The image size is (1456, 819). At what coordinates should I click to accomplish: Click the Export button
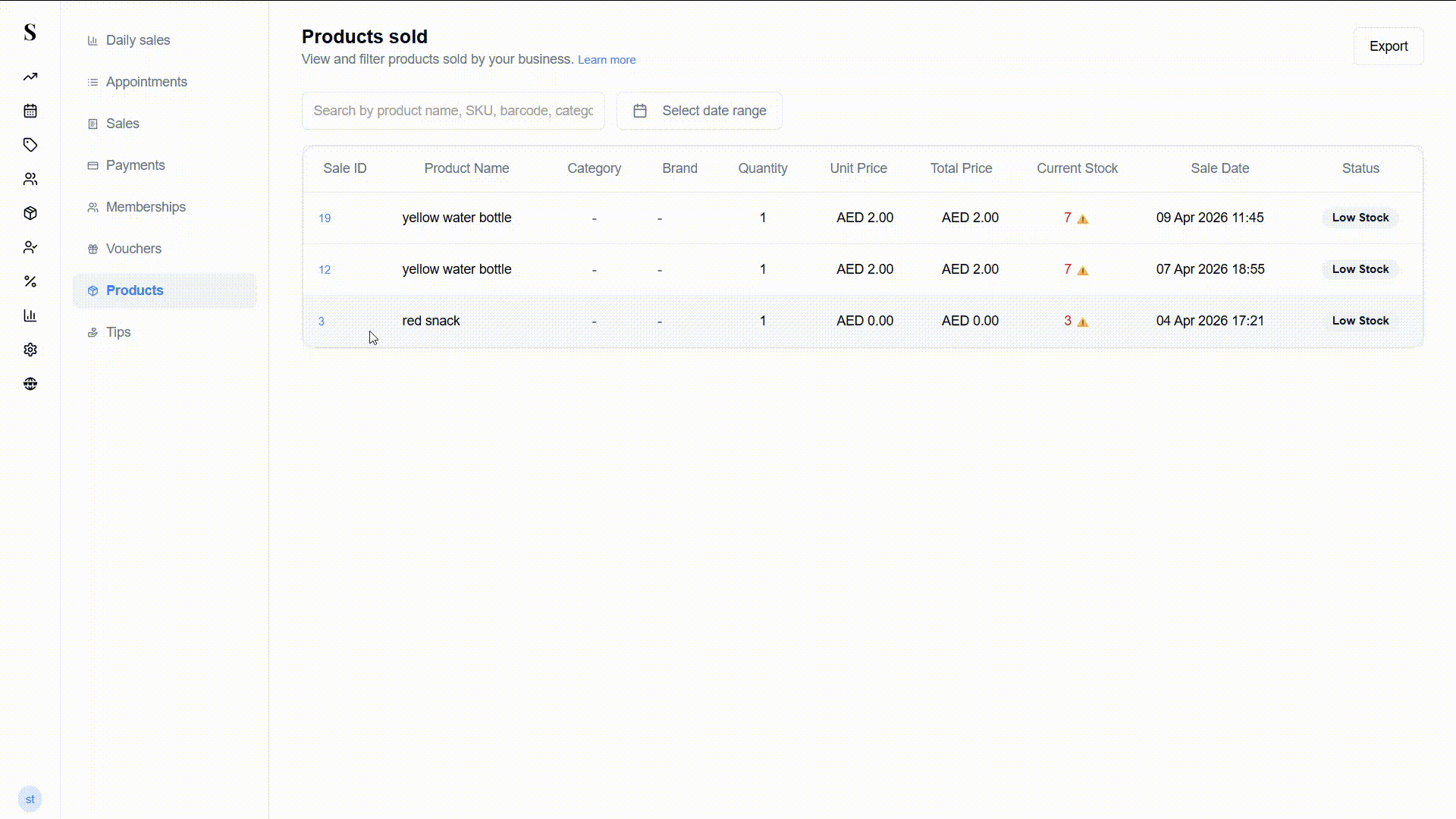pos(1388,46)
